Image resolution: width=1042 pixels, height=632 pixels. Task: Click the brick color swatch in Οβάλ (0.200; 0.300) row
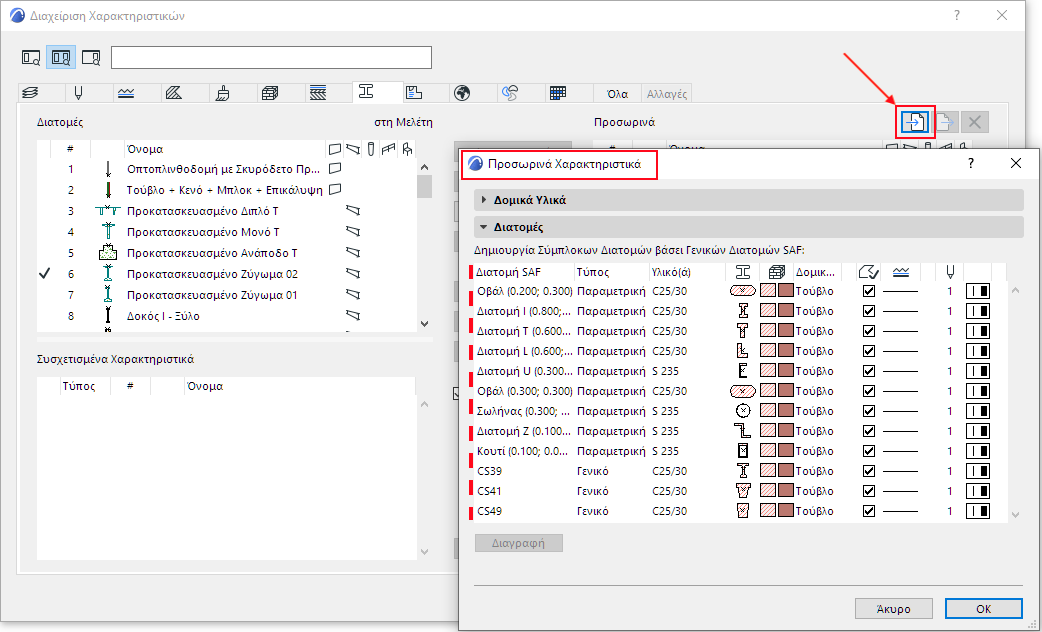coord(786,291)
